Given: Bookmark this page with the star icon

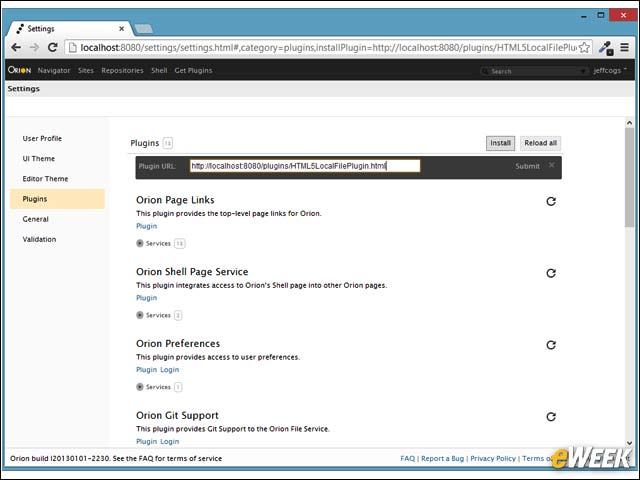Looking at the screenshot, I should pyautogui.click(x=584, y=47).
